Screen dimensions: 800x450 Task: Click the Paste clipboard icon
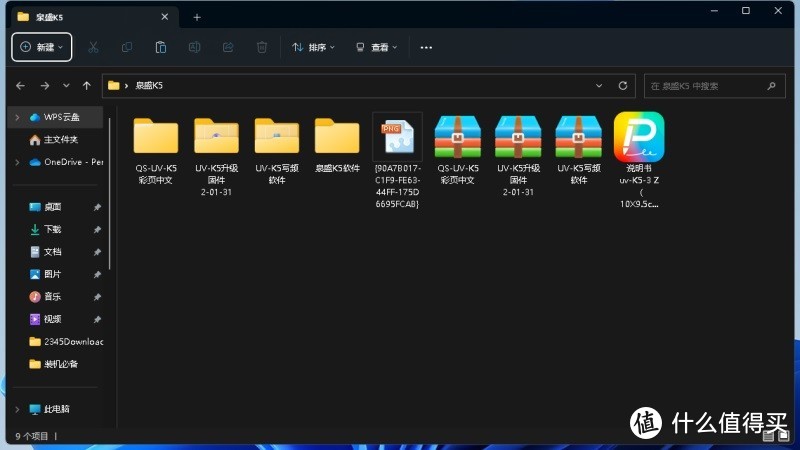[x=160, y=47]
